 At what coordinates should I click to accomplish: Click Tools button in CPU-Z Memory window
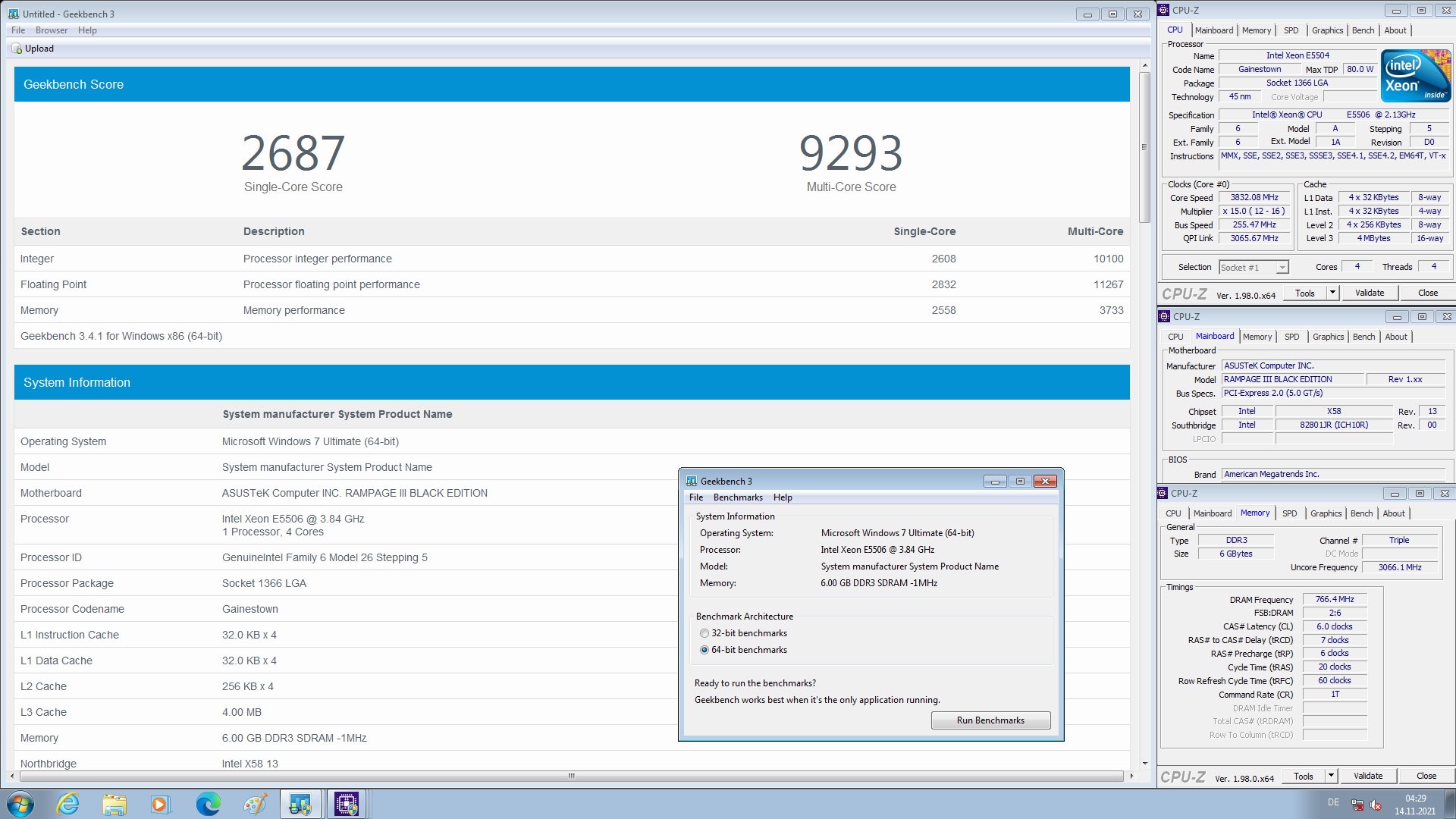tap(1303, 776)
